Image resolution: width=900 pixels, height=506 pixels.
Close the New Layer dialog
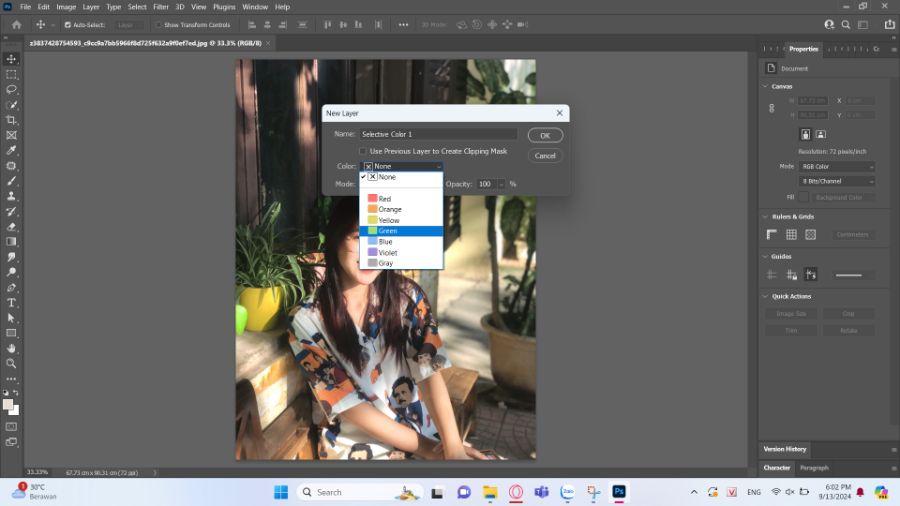(x=560, y=113)
